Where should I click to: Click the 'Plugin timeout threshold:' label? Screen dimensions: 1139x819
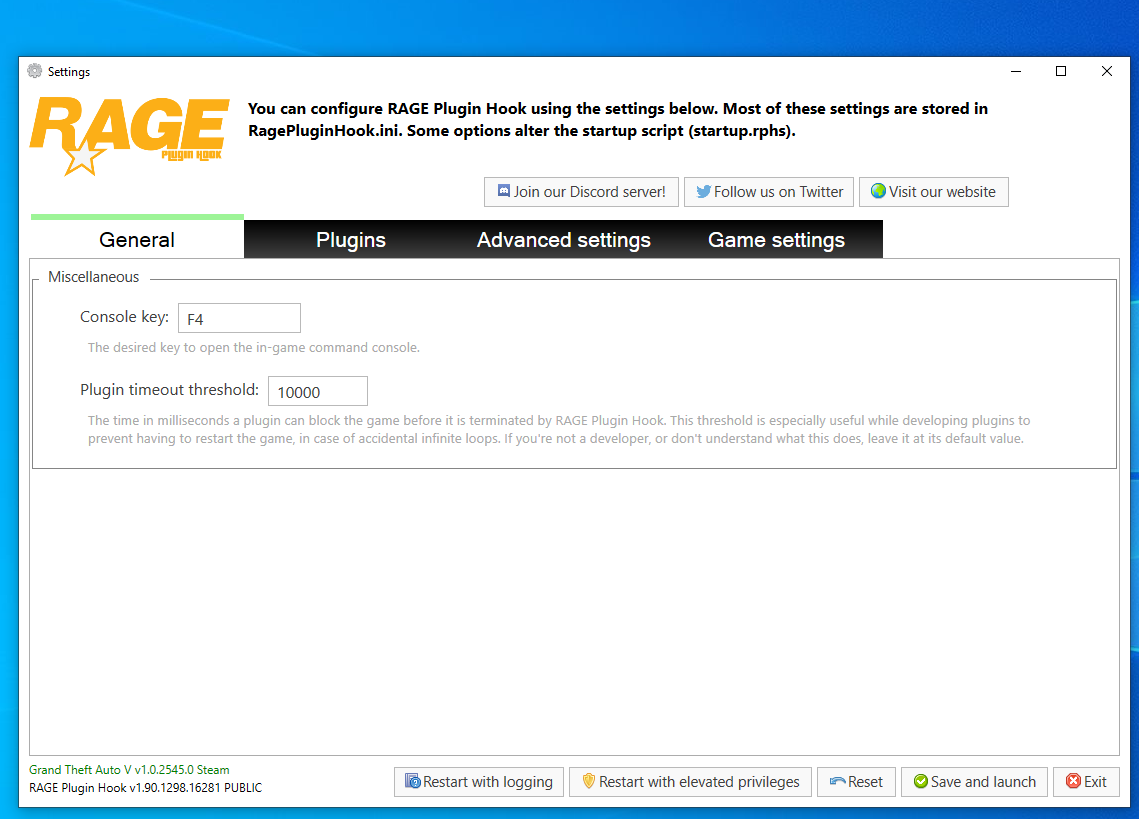point(169,390)
